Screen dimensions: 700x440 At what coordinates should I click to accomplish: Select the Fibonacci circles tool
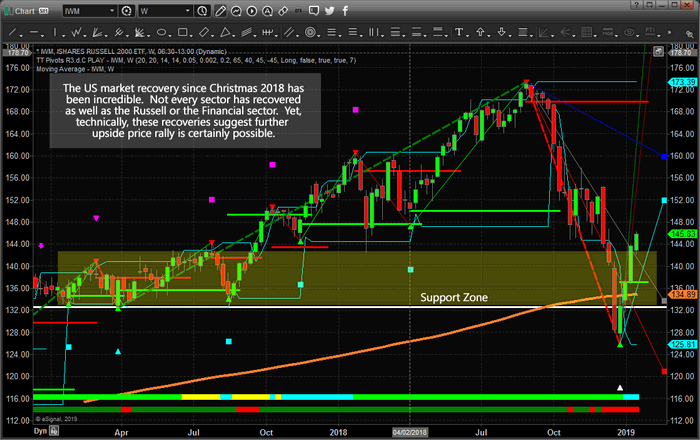tap(310, 32)
